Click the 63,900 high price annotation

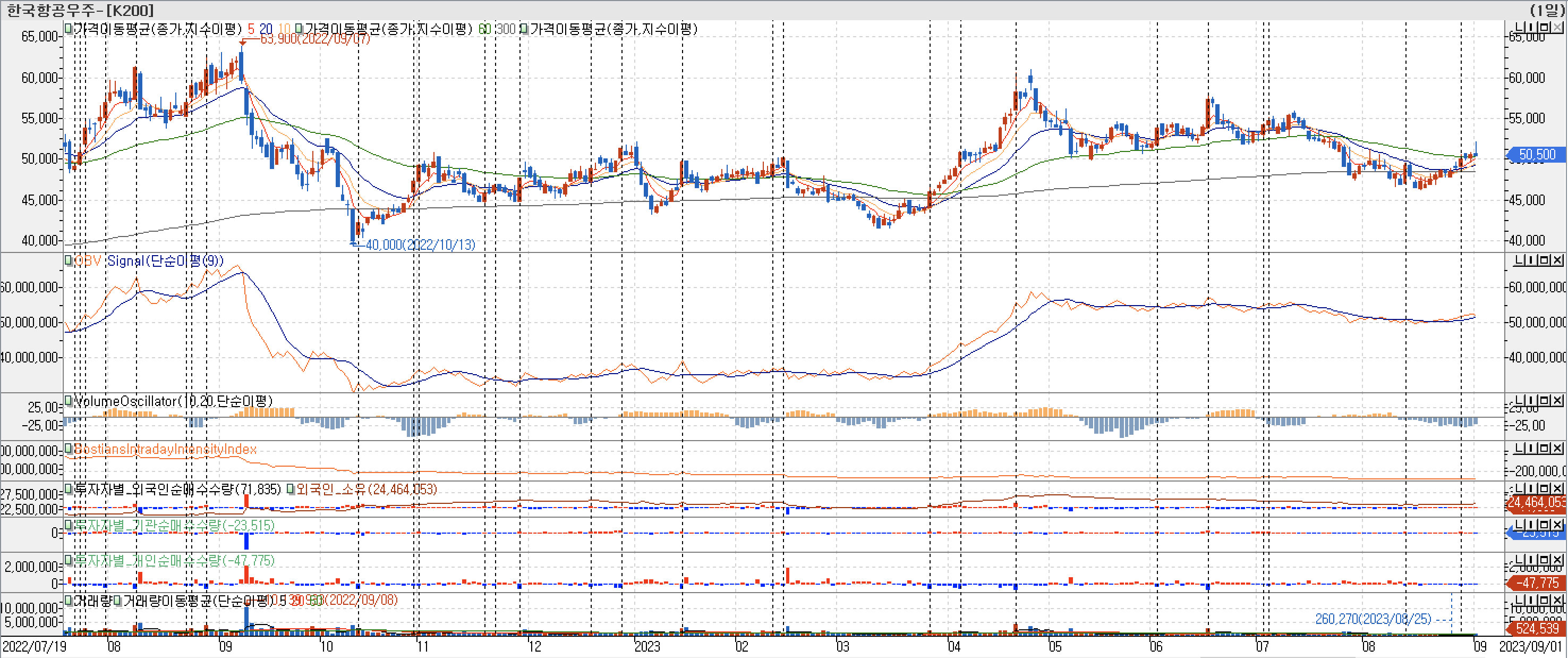tap(314, 39)
